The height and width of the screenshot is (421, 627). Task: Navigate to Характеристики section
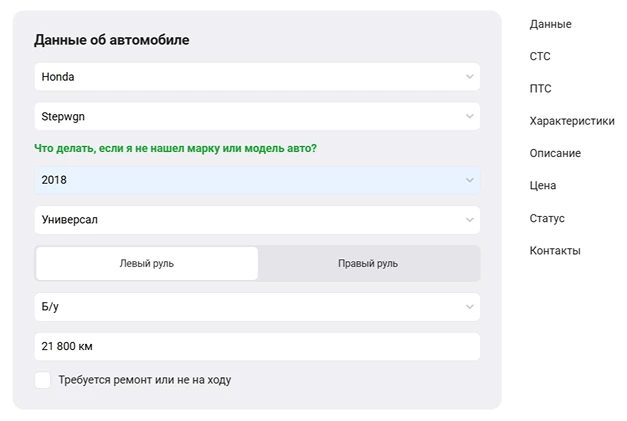click(572, 121)
